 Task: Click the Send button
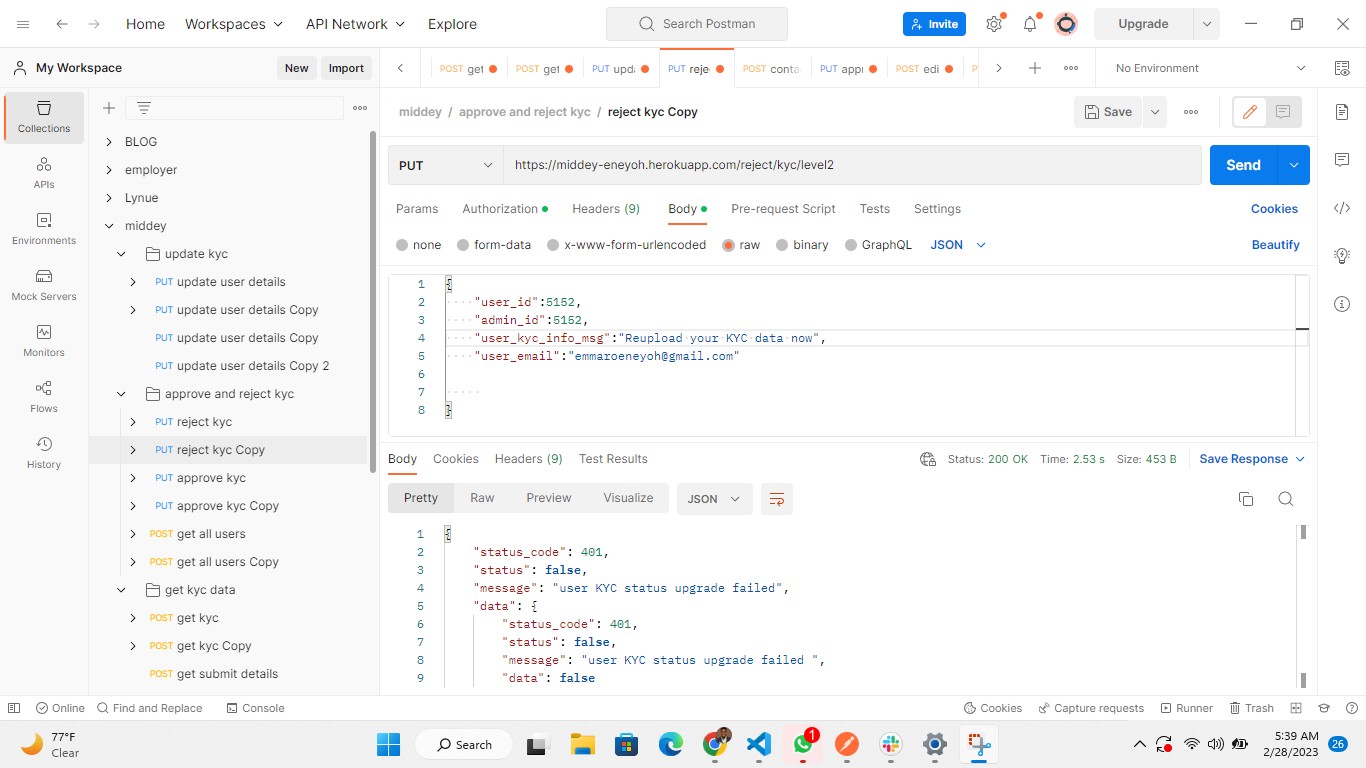[x=1244, y=165]
